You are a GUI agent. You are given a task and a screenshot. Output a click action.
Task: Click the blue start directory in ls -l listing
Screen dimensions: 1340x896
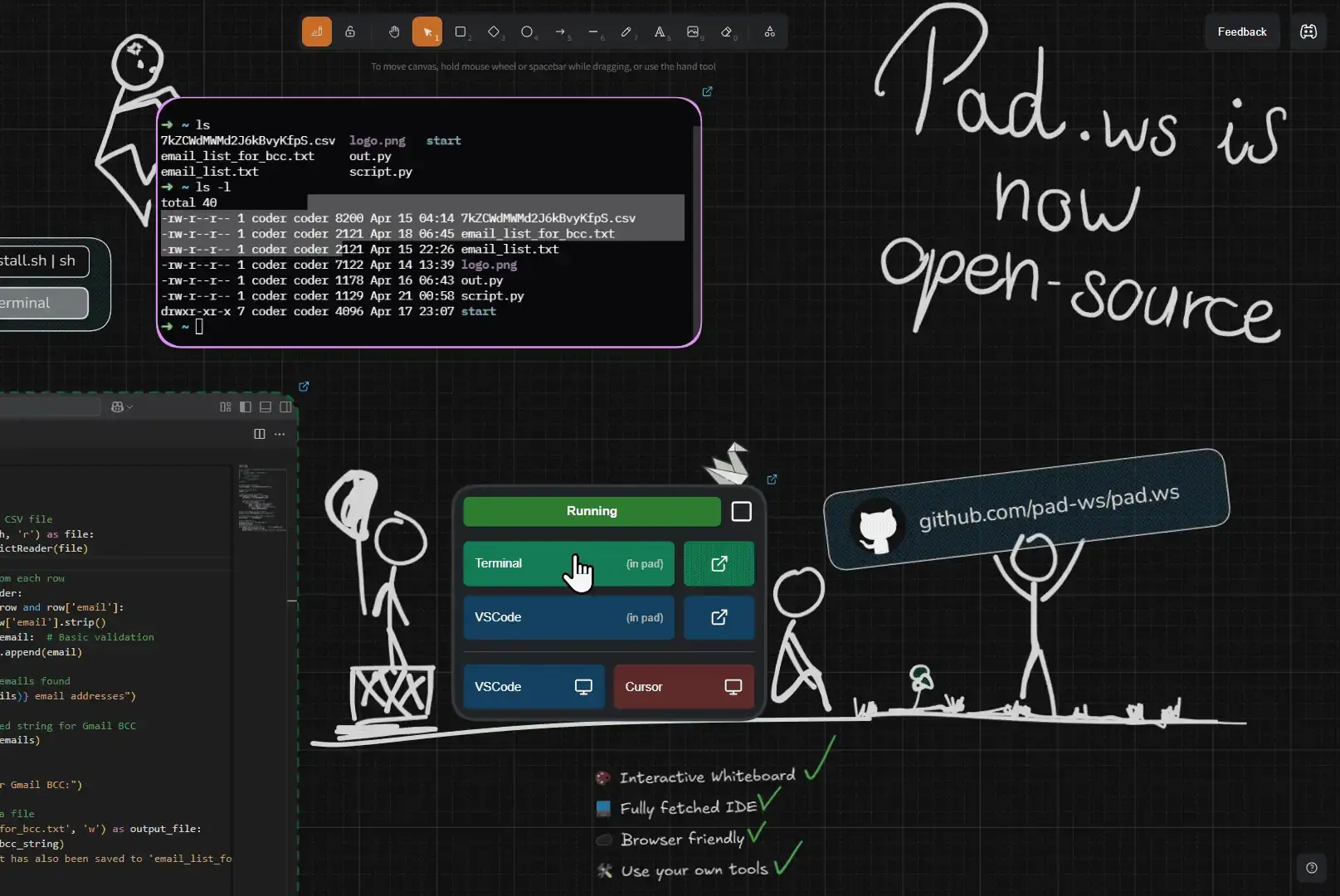[x=479, y=311]
